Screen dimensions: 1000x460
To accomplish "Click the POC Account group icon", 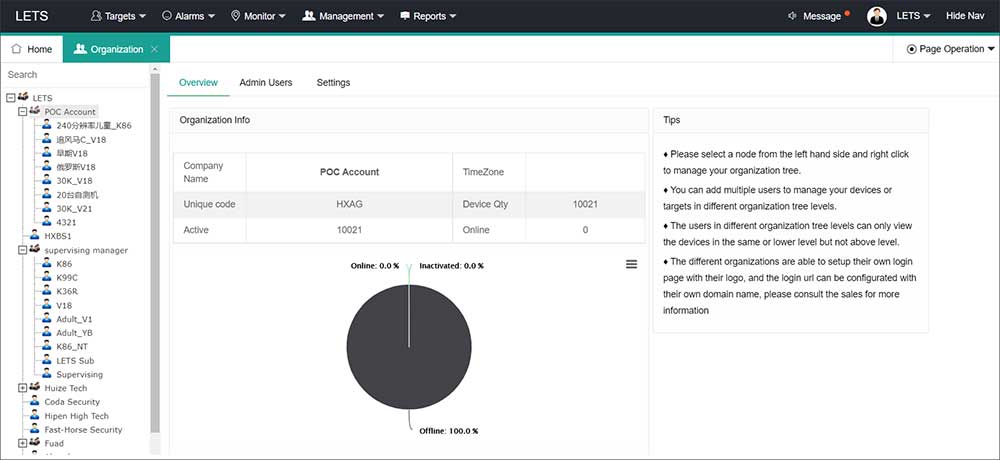I will 35,112.
